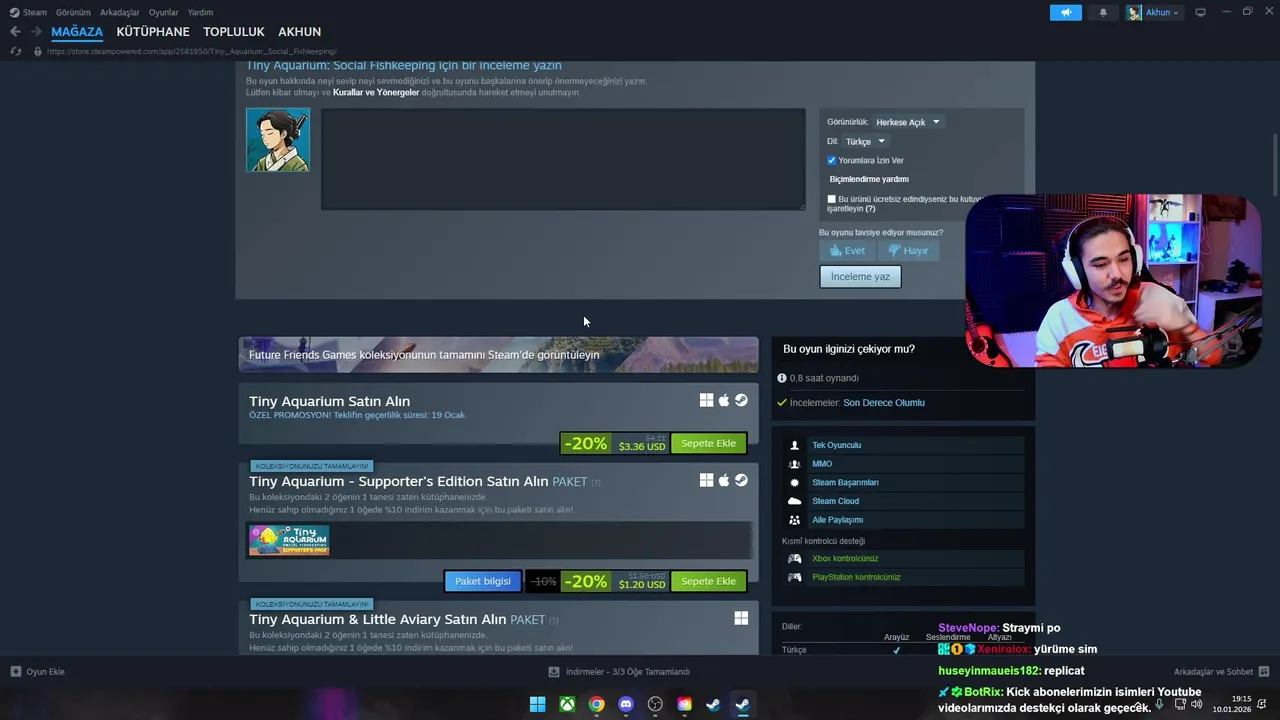Viewport: 1280px width, 720px height.
Task: Open the Steam menu
Action: [x=28, y=12]
